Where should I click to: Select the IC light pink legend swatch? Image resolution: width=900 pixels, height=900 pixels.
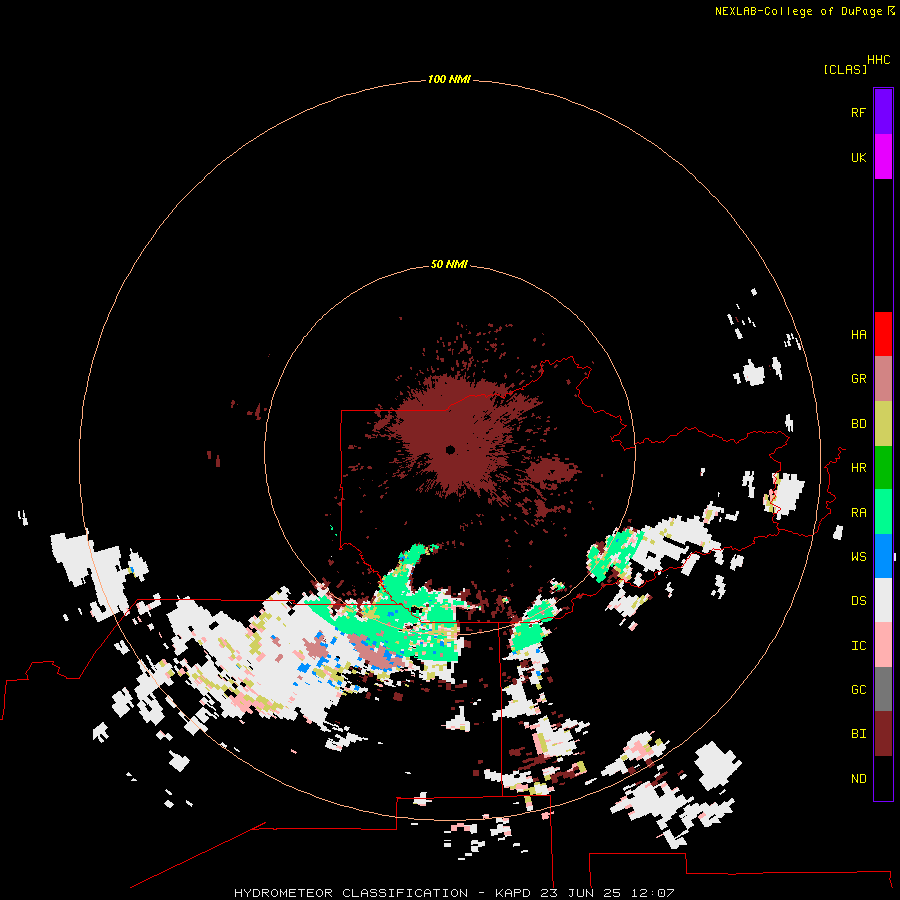click(x=883, y=645)
